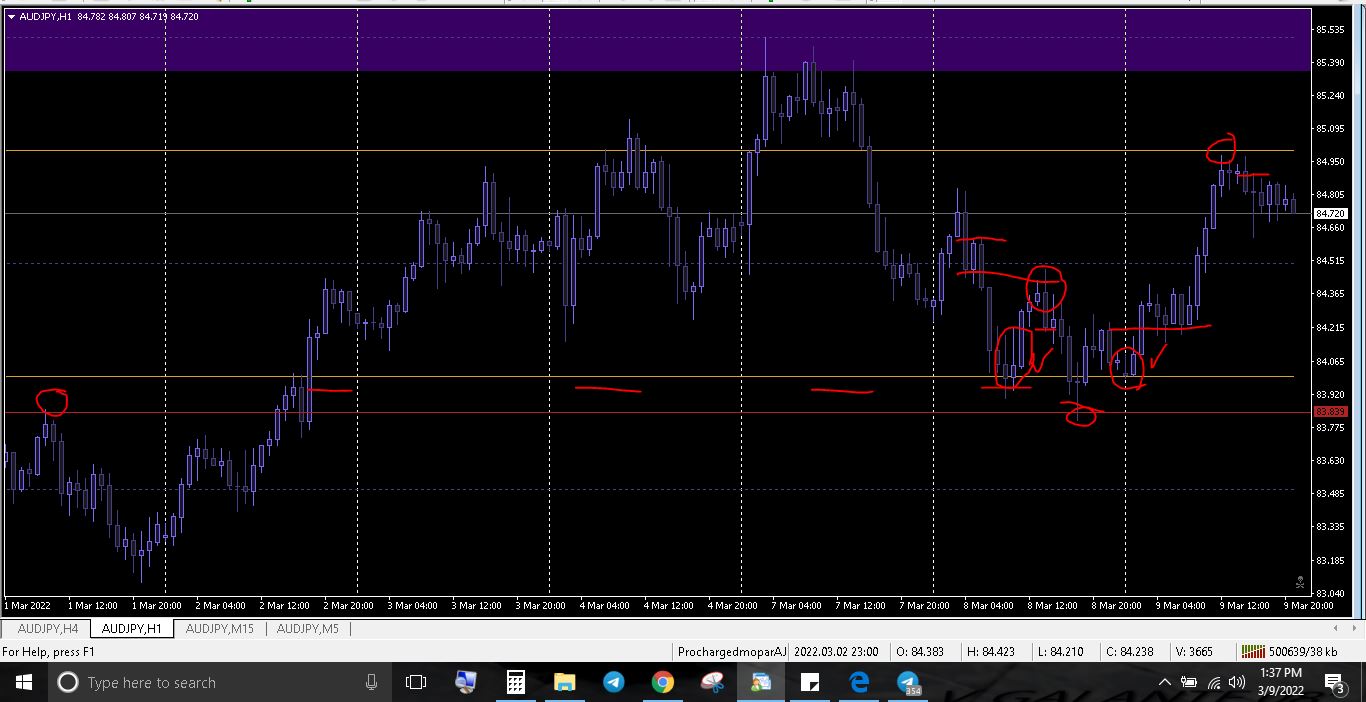
Task: Launch Google Chrome from the taskbar
Action: point(662,682)
